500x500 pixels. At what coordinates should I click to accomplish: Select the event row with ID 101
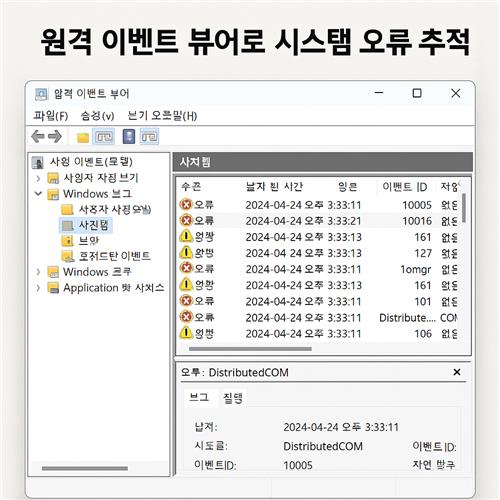click(x=318, y=301)
